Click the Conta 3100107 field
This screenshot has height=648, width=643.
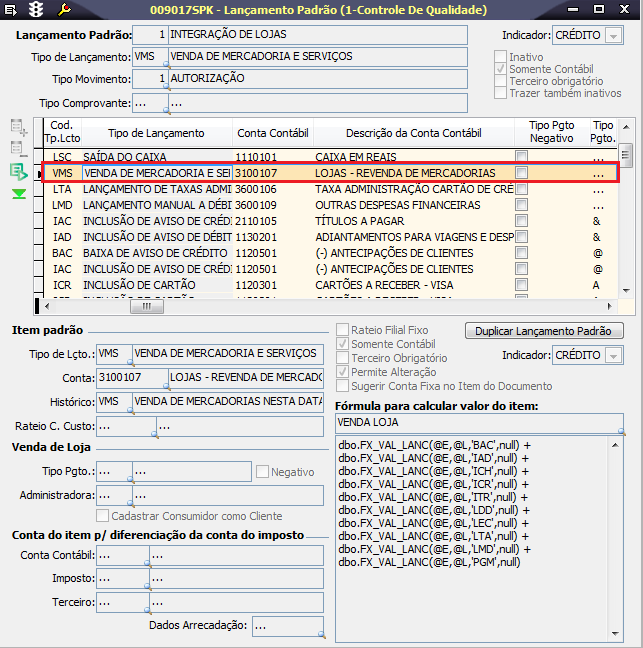pos(133,378)
